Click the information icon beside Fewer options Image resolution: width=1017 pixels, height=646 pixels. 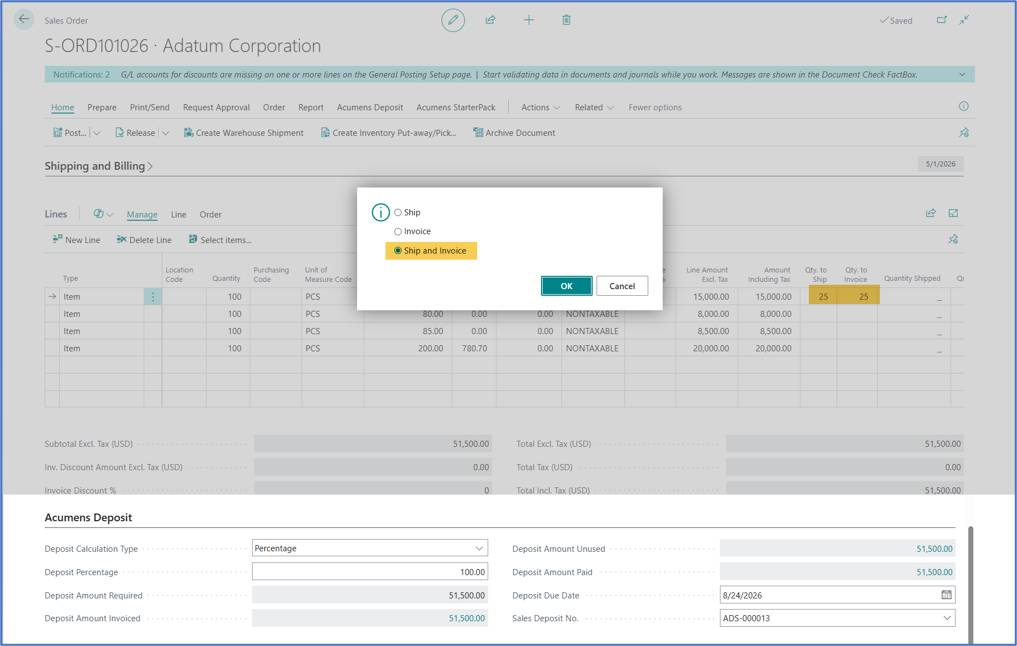coord(964,106)
